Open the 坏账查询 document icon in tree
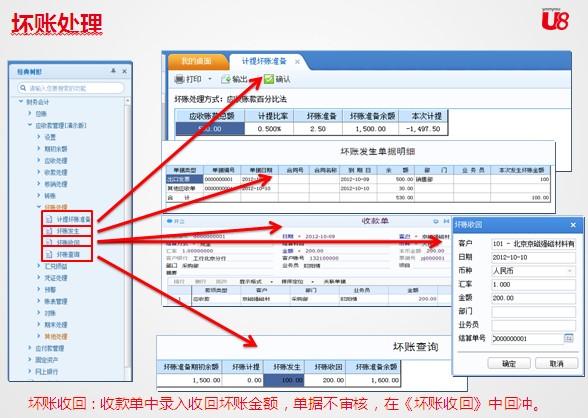This screenshot has width=588, height=418. click(x=49, y=255)
